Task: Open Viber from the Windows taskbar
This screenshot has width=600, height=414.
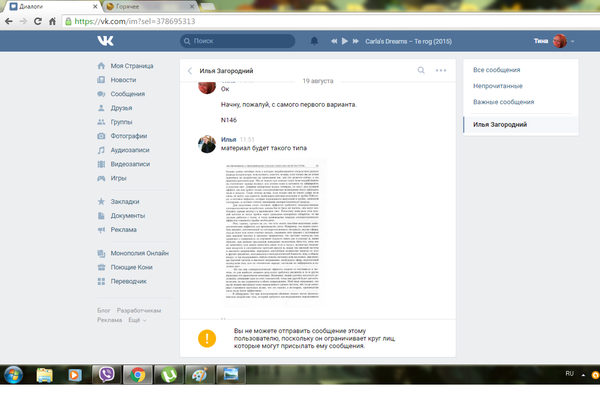Action: 107,375
